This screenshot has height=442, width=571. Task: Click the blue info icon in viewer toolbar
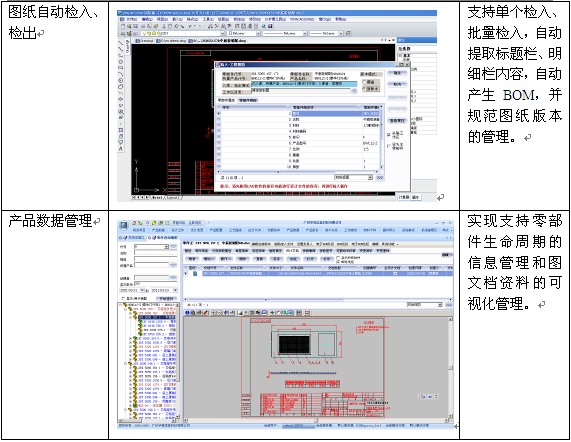click(x=188, y=312)
